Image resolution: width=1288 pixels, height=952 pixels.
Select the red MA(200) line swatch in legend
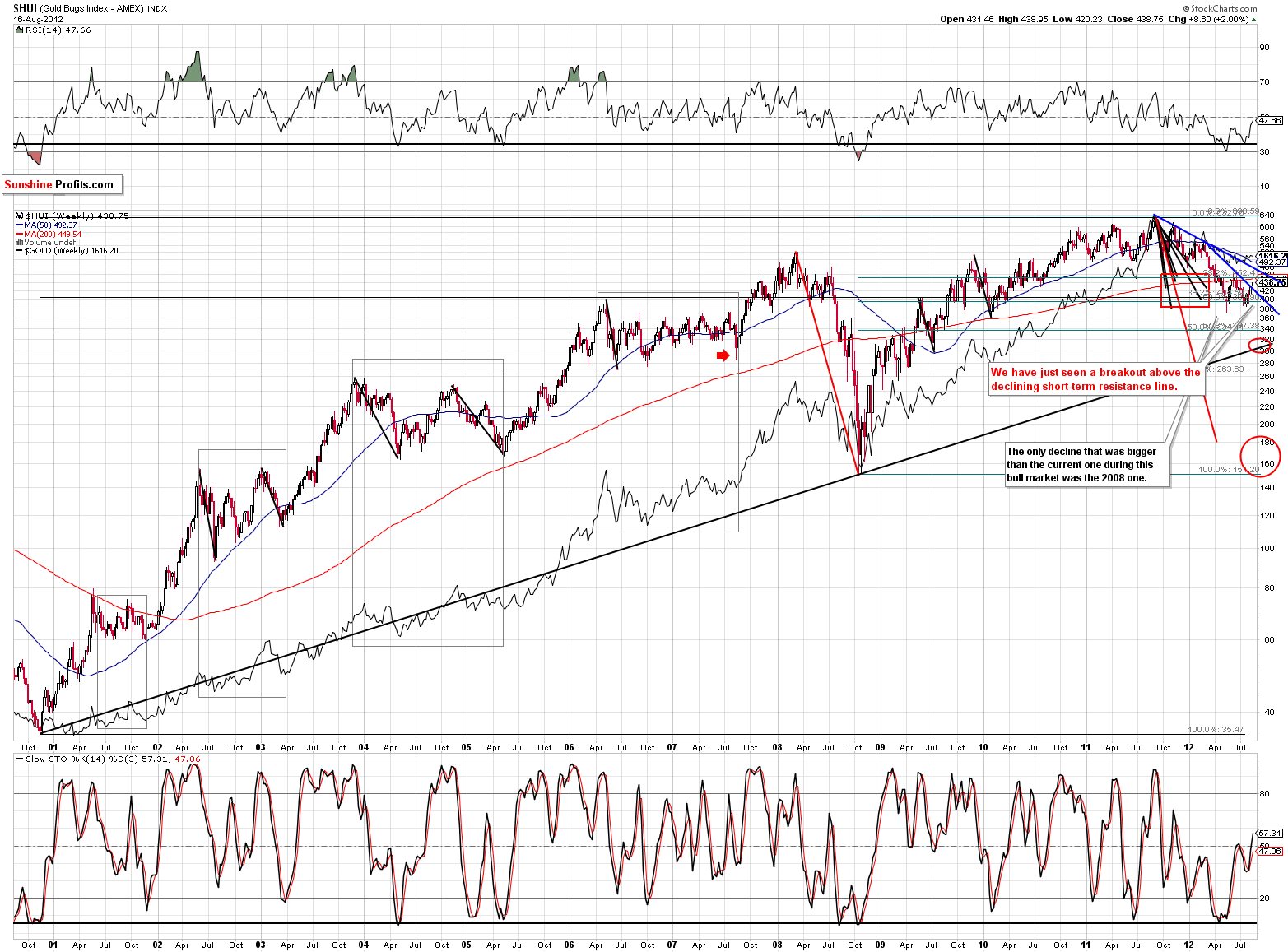(19, 234)
